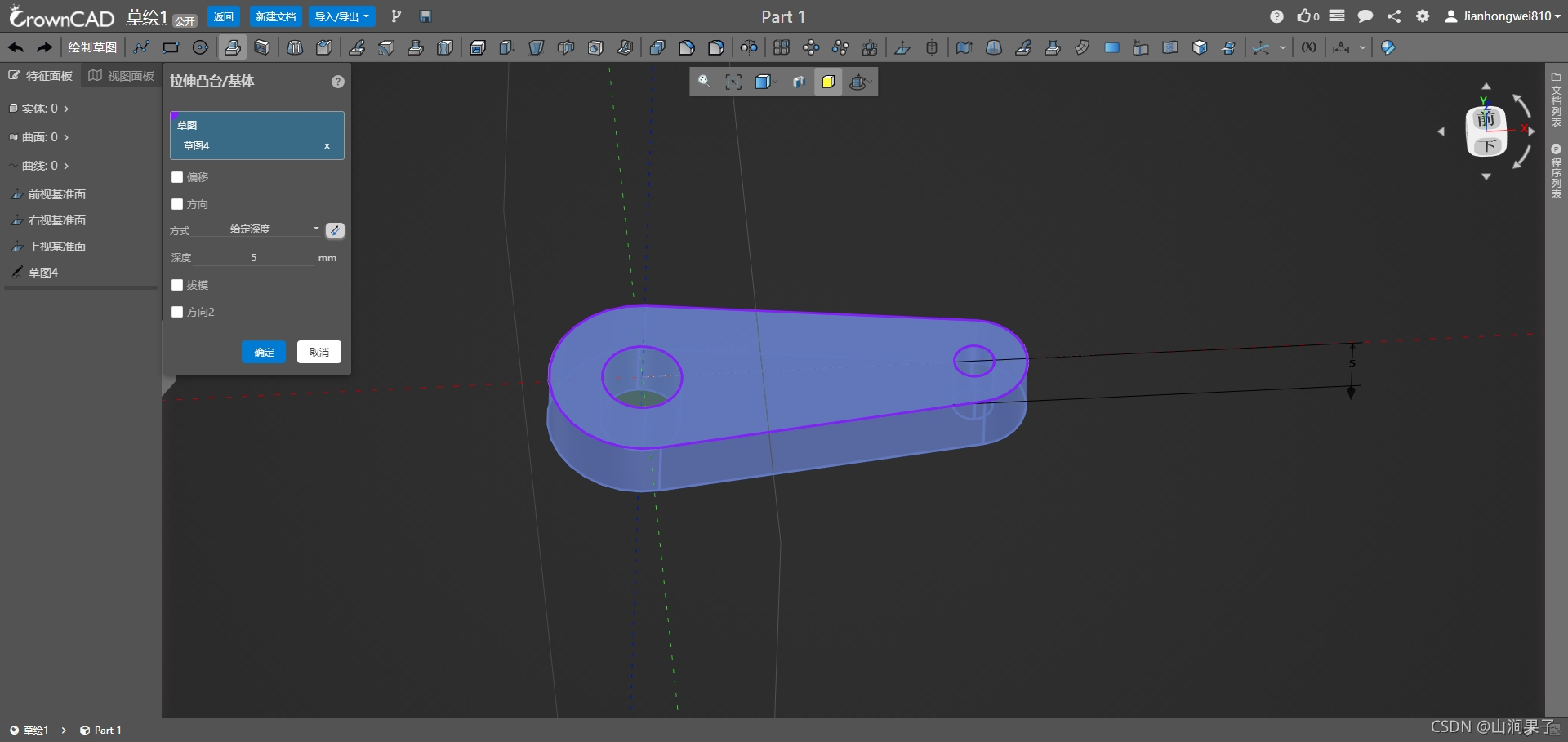Select the polyline sketch tool
The height and width of the screenshot is (742, 1568).
(x=141, y=47)
